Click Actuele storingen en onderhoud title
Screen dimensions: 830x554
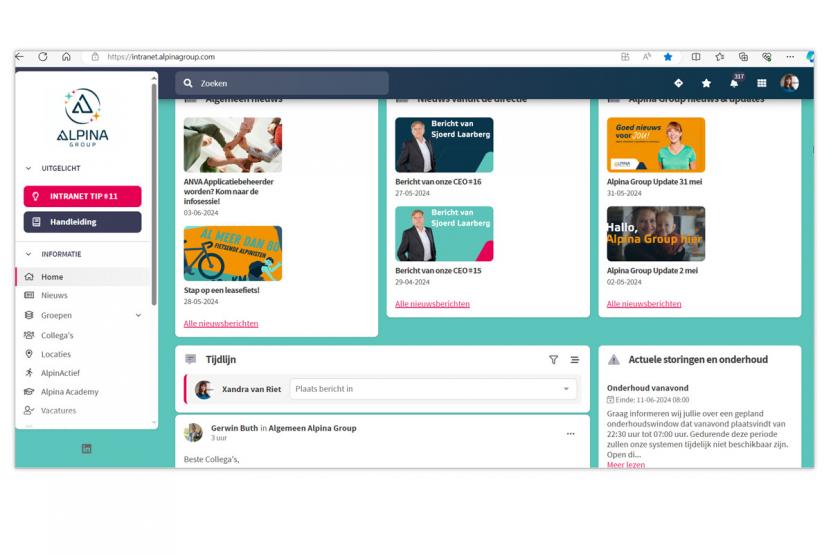(x=698, y=360)
